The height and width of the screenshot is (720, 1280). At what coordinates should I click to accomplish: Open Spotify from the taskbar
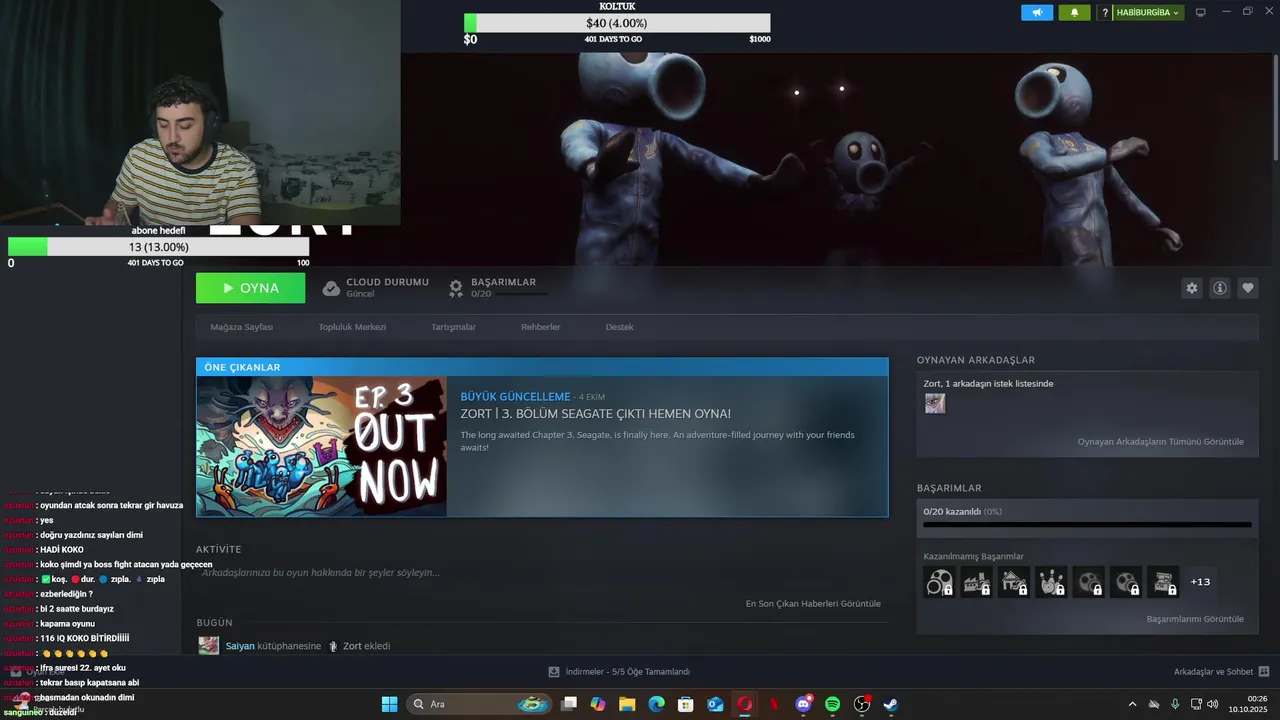click(832, 704)
